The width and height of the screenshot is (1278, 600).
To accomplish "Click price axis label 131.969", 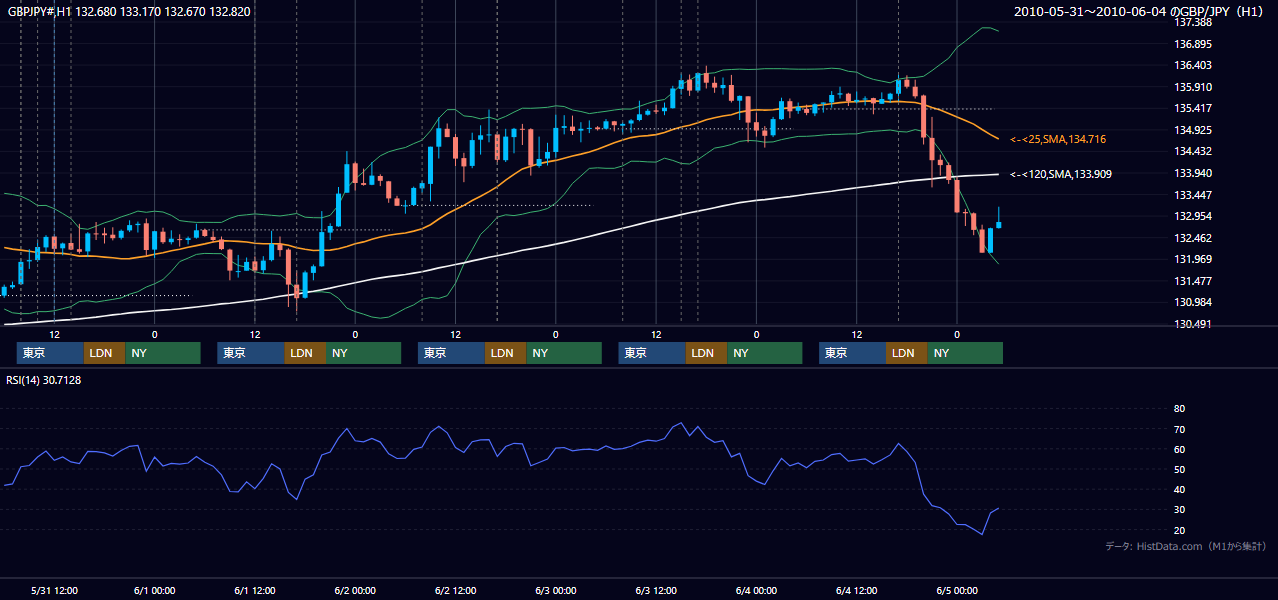I will (x=1193, y=260).
